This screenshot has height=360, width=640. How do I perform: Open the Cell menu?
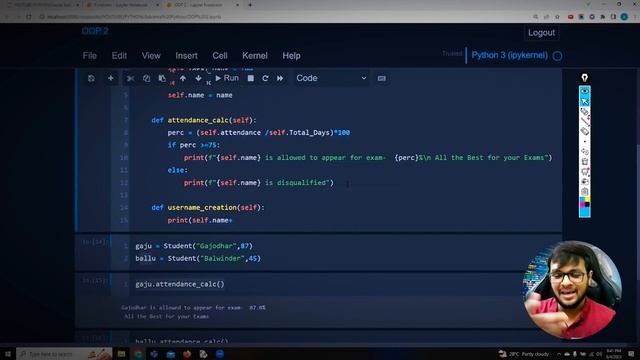point(220,56)
